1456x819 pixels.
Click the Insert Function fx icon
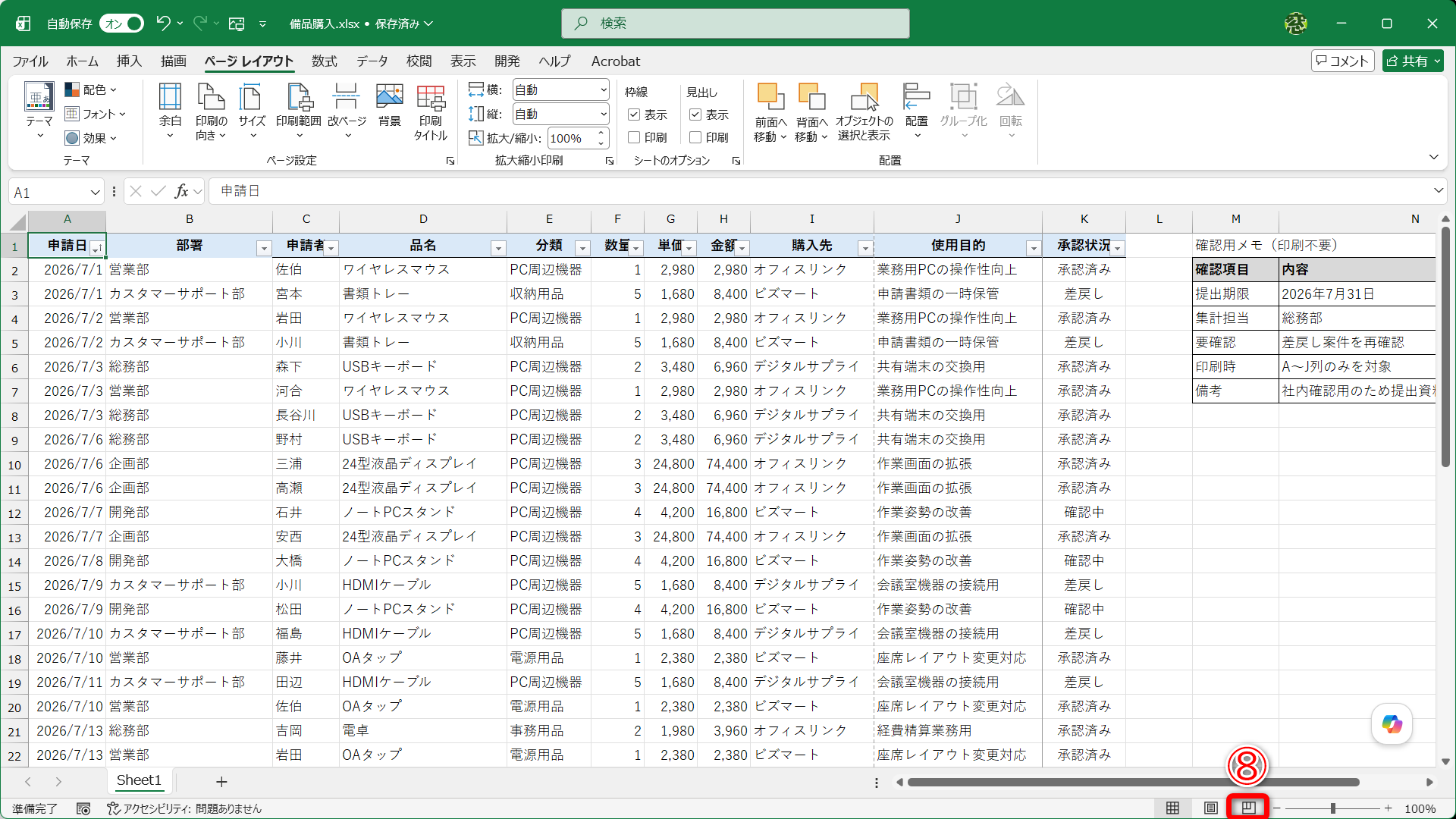click(x=182, y=191)
